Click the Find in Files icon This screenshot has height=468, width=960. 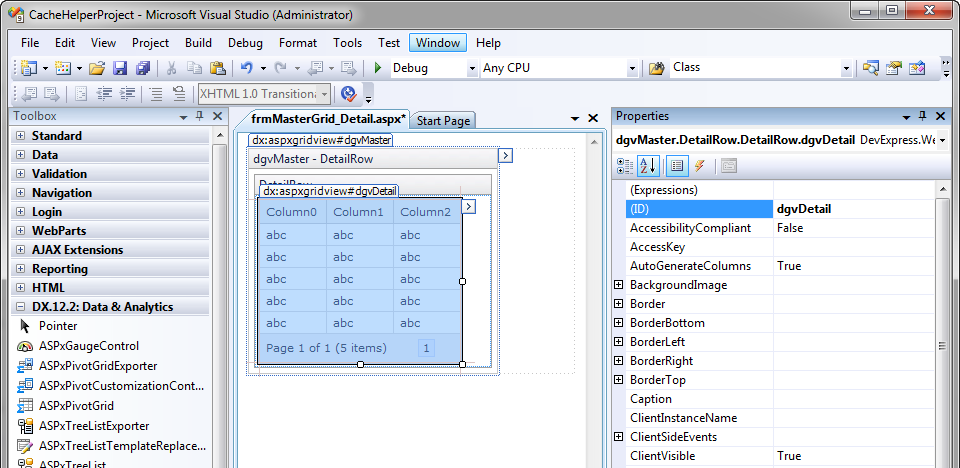tap(657, 68)
